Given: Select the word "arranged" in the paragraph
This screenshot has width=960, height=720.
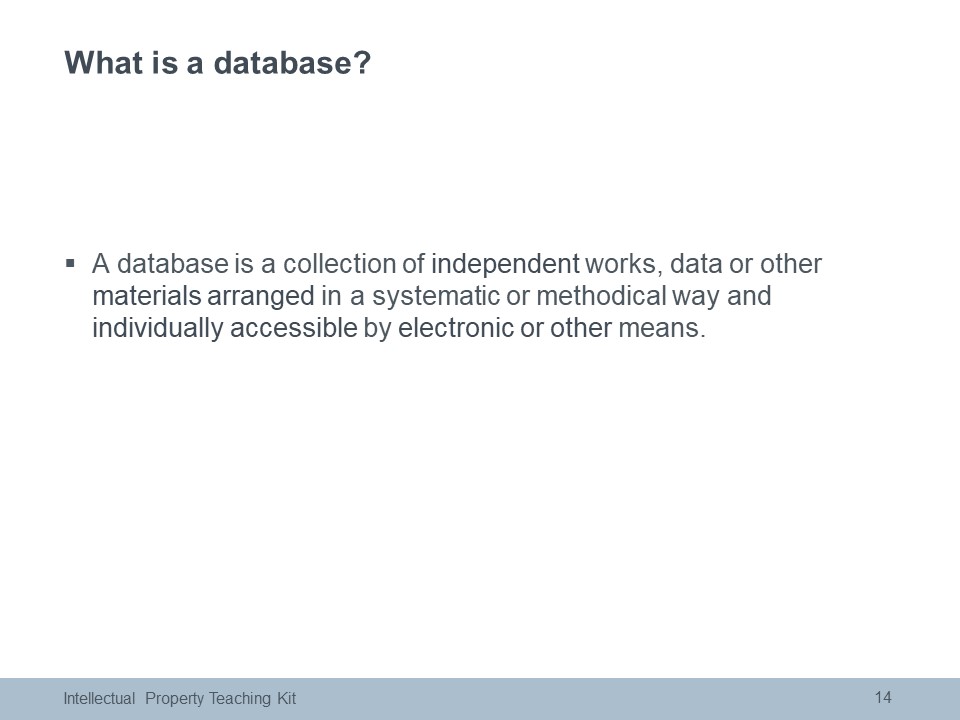Looking at the screenshot, I should point(261,296).
